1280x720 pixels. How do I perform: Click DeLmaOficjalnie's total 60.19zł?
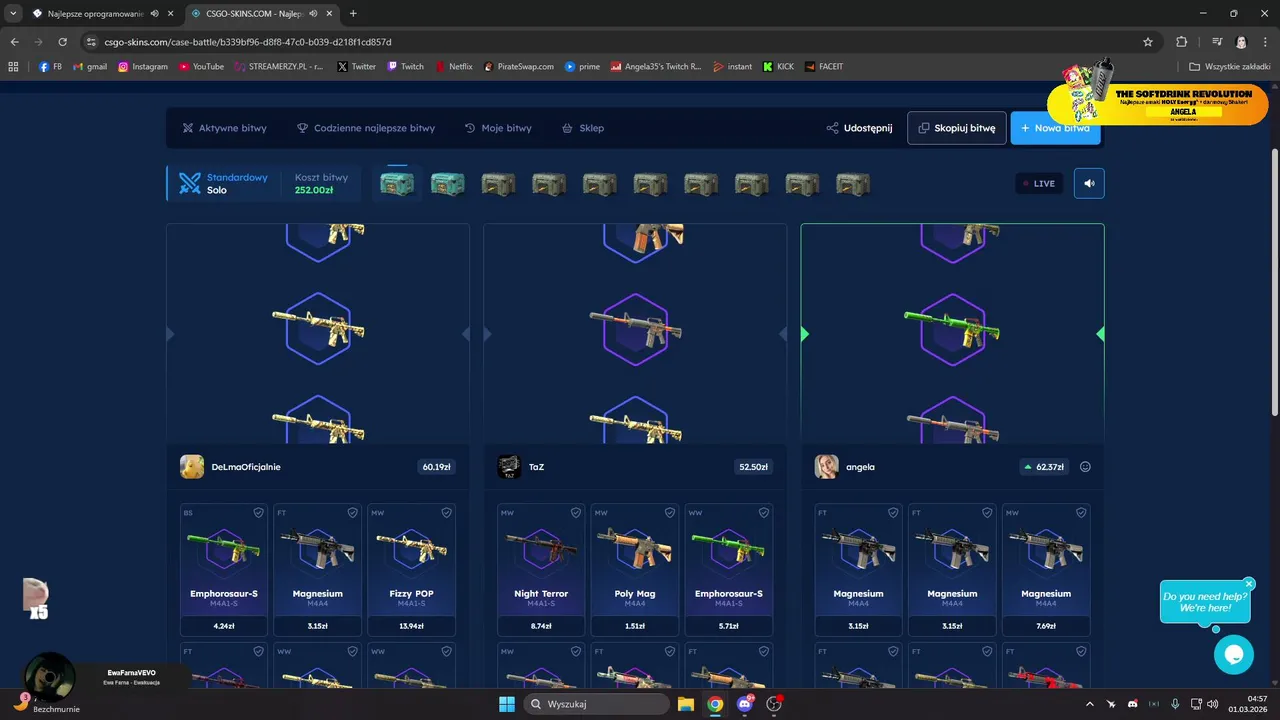436,467
